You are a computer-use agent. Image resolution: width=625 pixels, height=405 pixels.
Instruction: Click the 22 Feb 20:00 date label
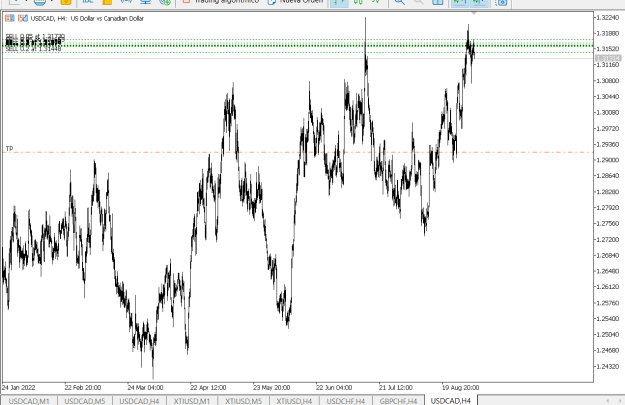pyautogui.click(x=83, y=387)
